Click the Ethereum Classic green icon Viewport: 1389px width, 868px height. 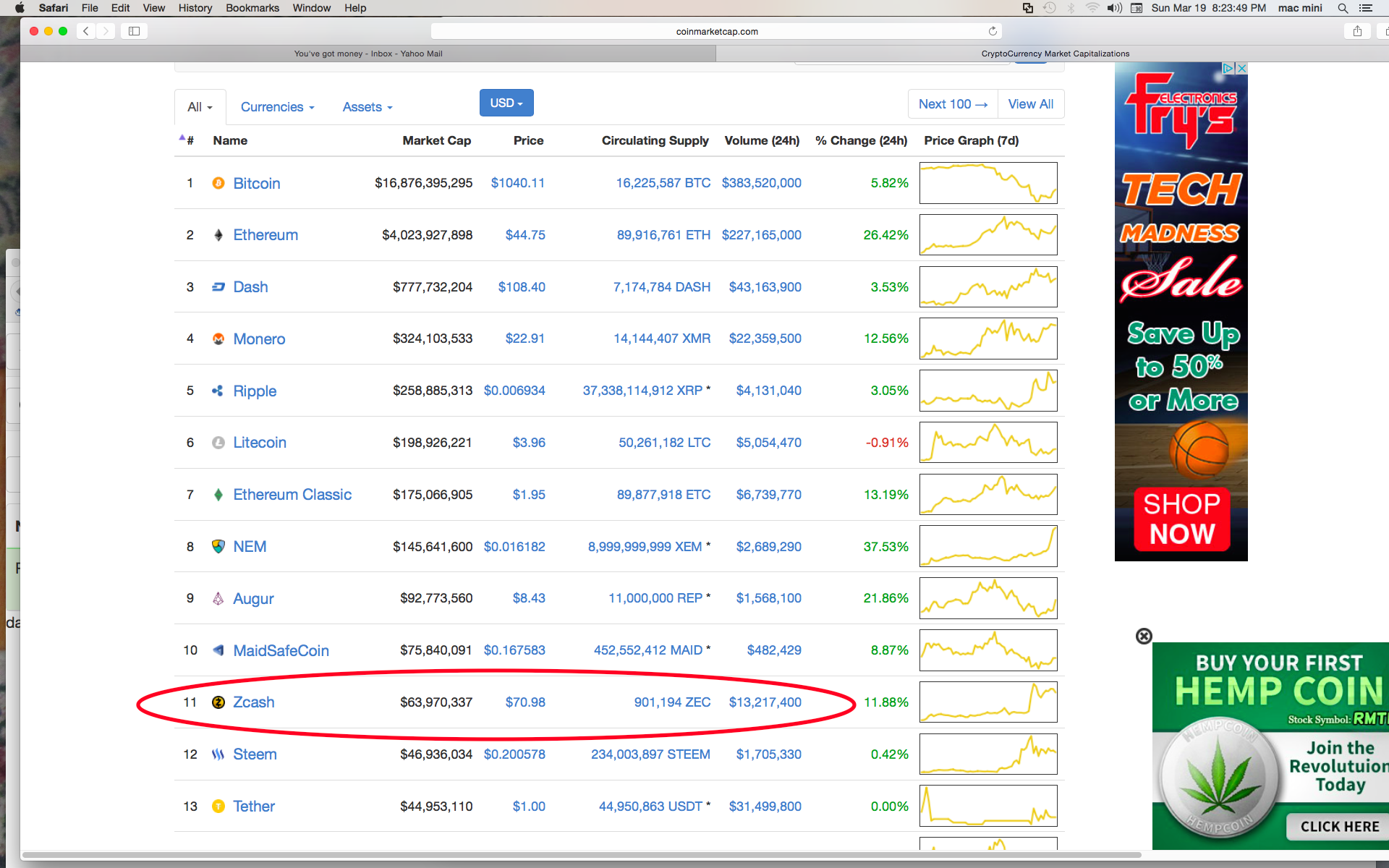[x=218, y=495]
